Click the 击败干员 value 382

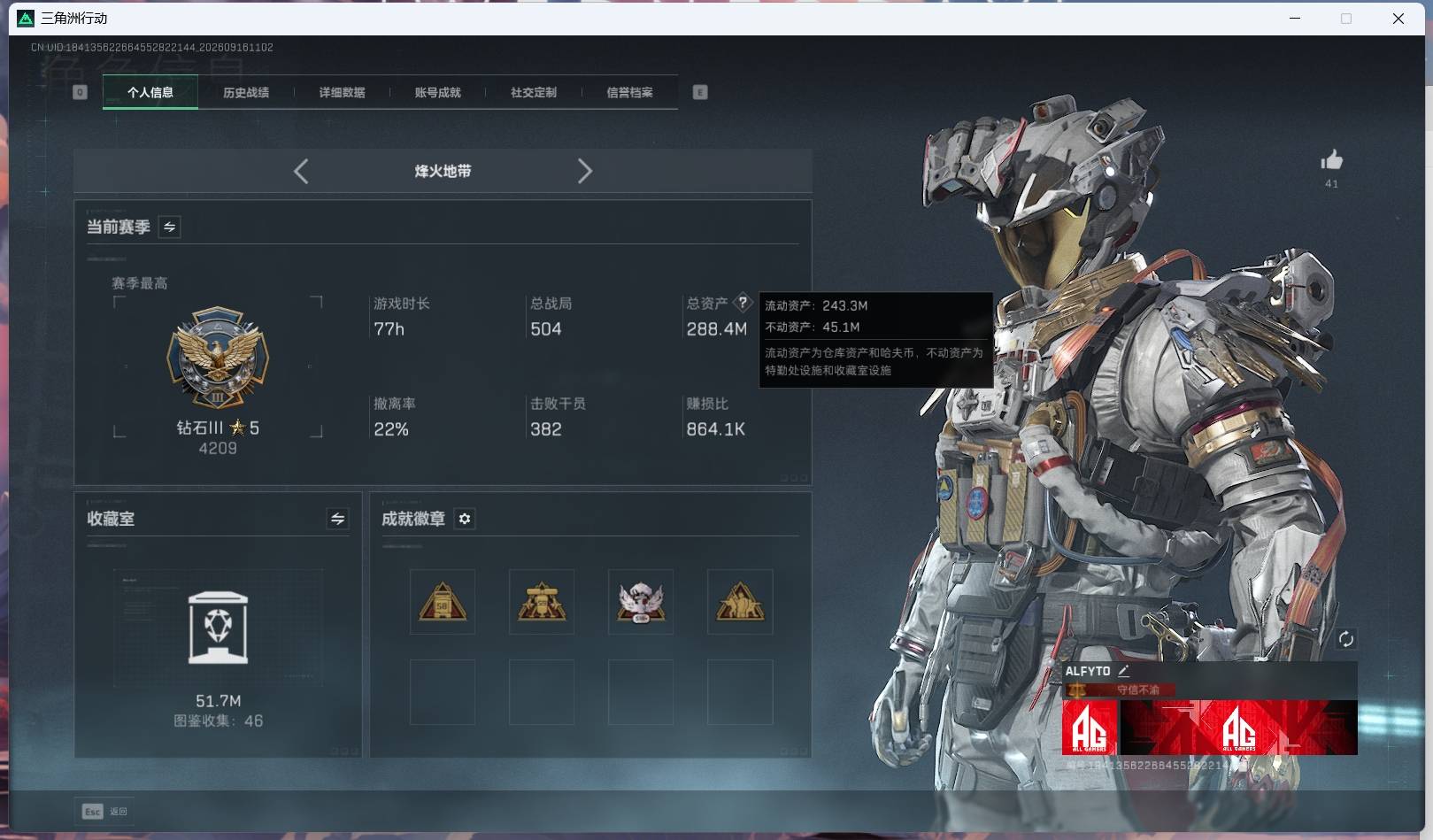pyautogui.click(x=546, y=429)
